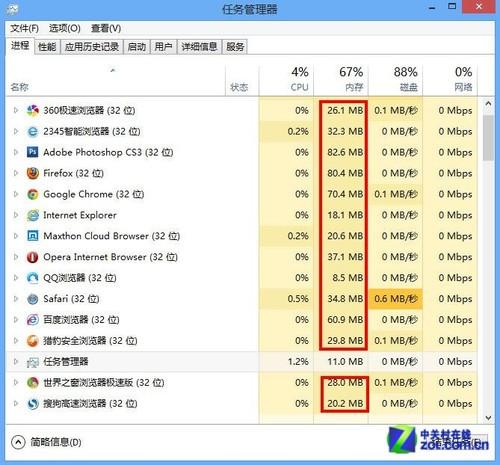Click the 任务管理器 process icon

(x=33, y=362)
